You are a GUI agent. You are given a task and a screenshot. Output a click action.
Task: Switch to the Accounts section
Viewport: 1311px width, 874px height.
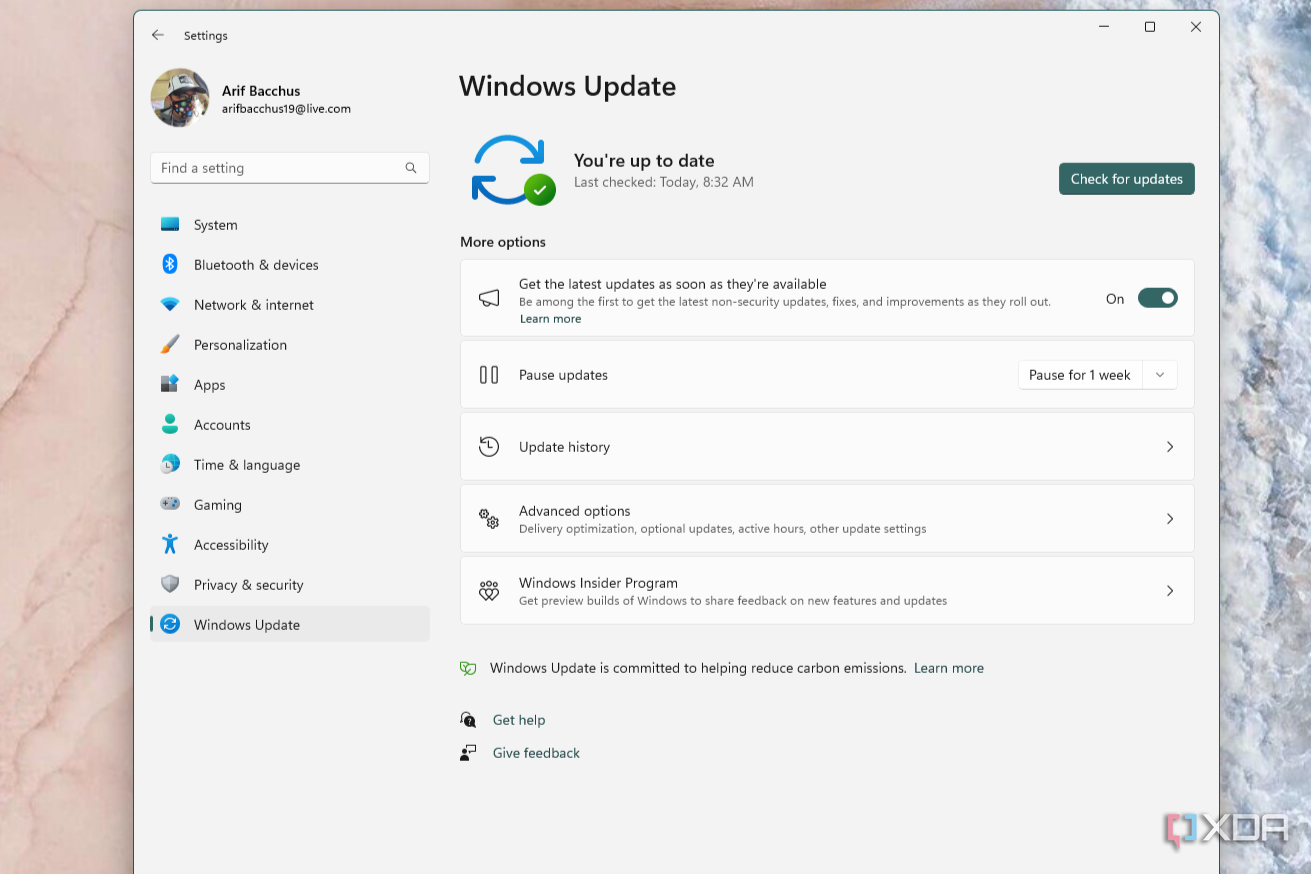(290, 425)
